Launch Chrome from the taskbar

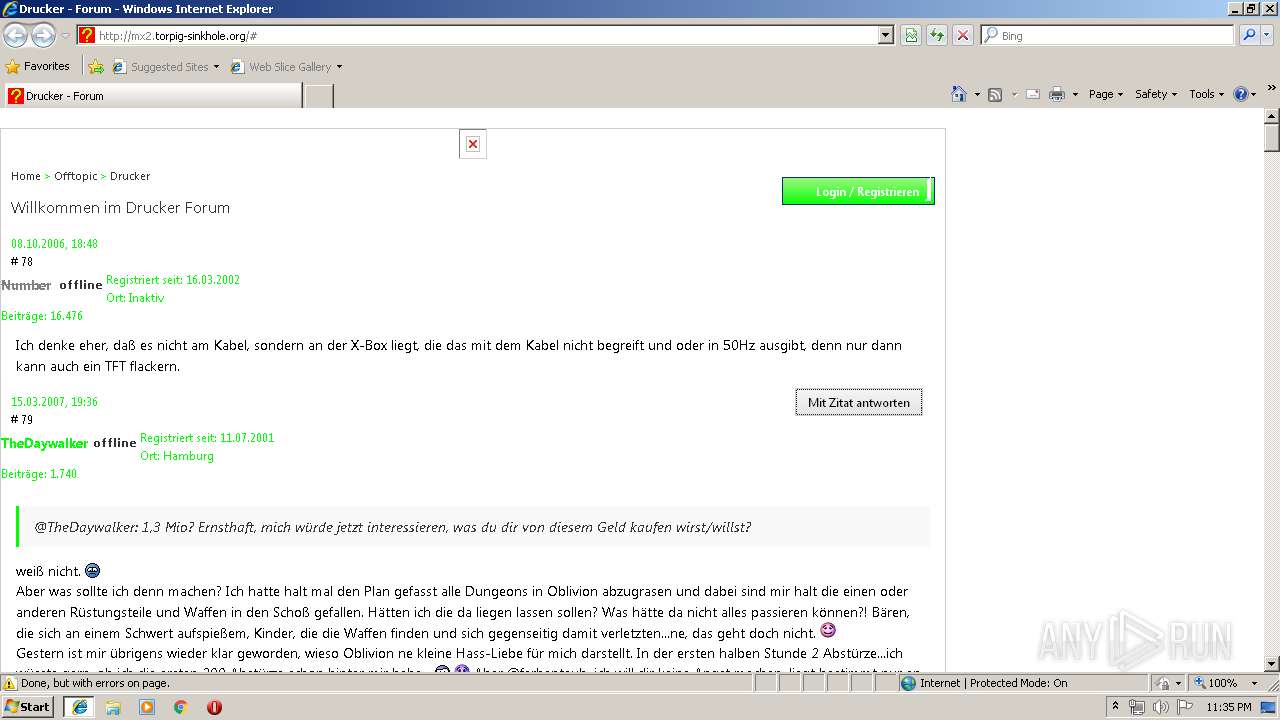(x=180, y=707)
